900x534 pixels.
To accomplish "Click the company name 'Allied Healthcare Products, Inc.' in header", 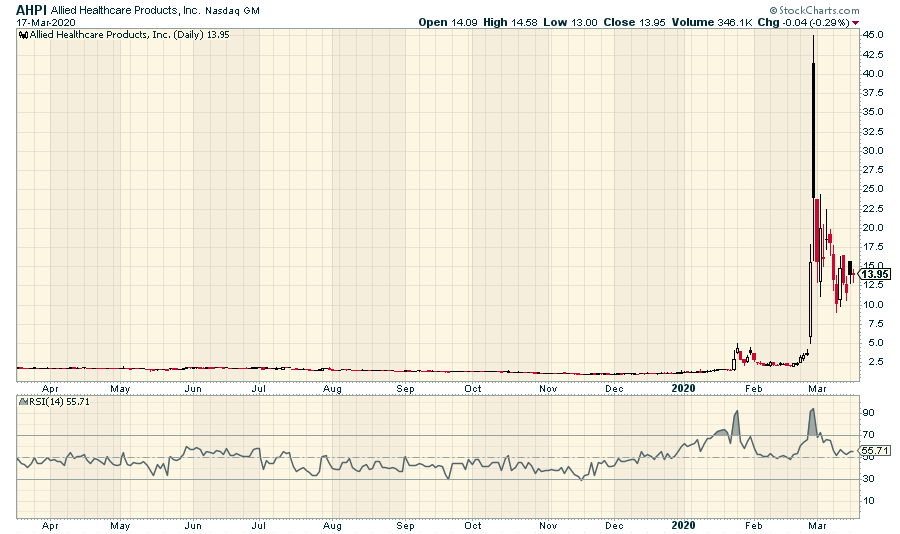I will 126,10.
